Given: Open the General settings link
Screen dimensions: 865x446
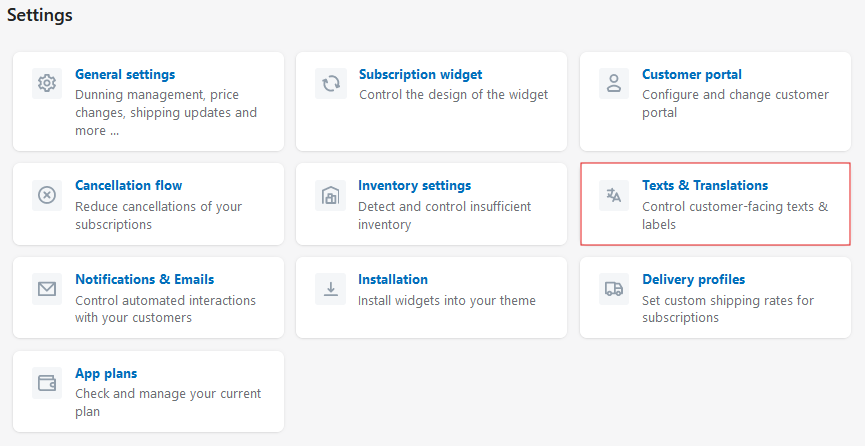Looking at the screenshot, I should point(125,75).
